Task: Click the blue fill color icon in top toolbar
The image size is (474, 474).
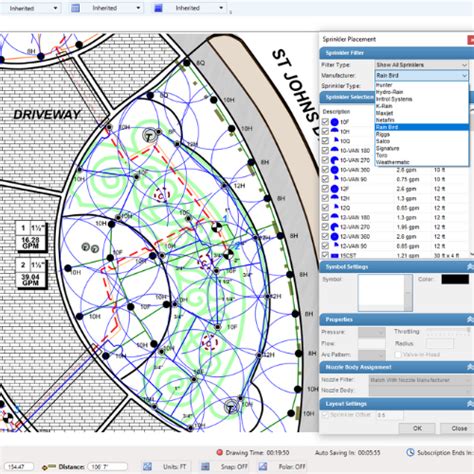Action: pos(158,8)
